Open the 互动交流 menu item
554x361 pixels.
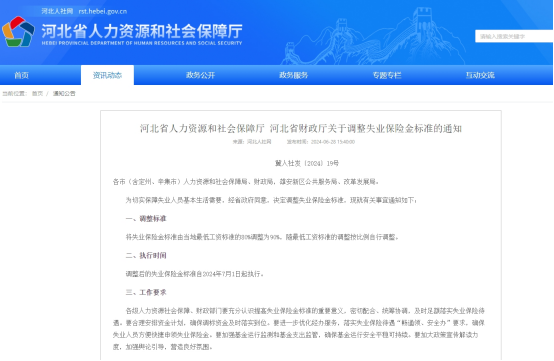click(x=480, y=75)
